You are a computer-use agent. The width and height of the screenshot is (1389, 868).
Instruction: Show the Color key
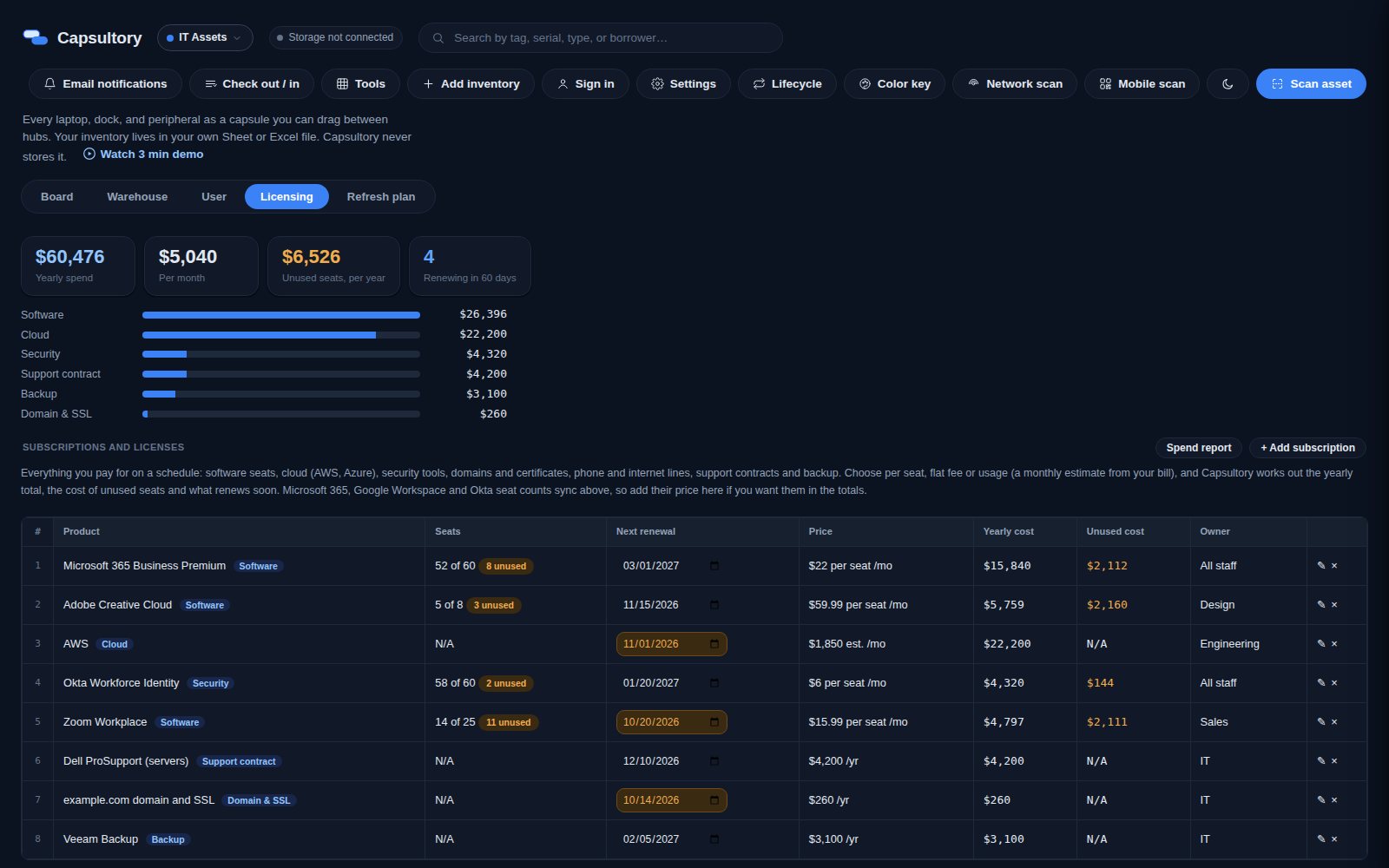894,83
